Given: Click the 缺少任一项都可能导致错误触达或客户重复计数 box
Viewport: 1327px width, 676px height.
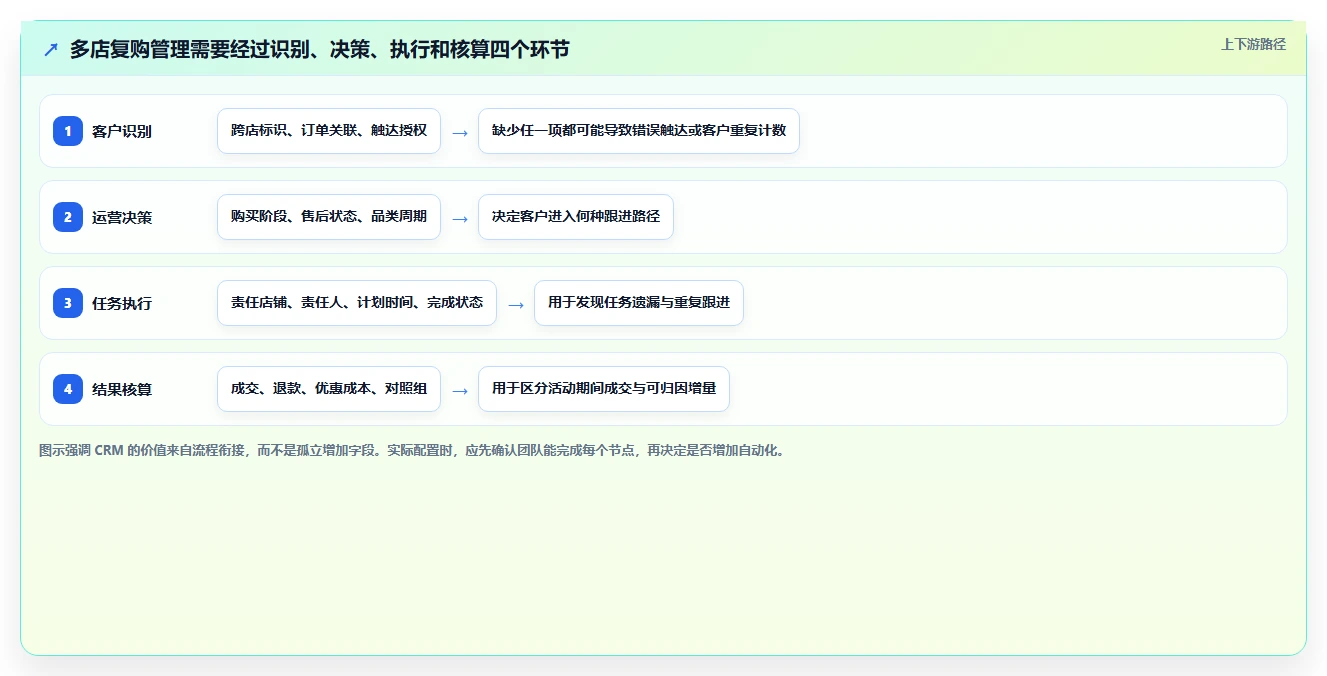Looking at the screenshot, I should tap(639, 131).
